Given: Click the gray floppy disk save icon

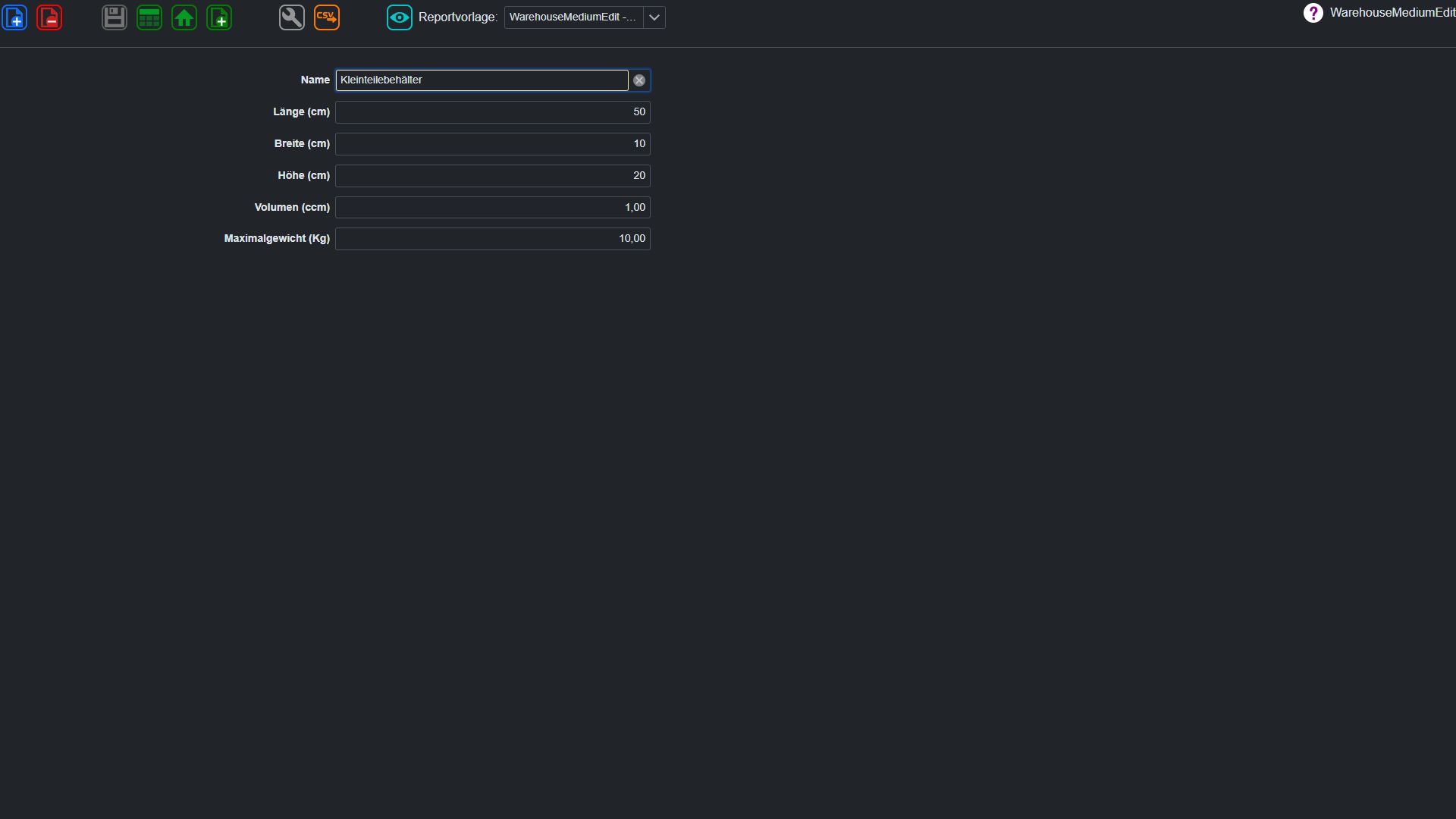Looking at the screenshot, I should click(115, 17).
